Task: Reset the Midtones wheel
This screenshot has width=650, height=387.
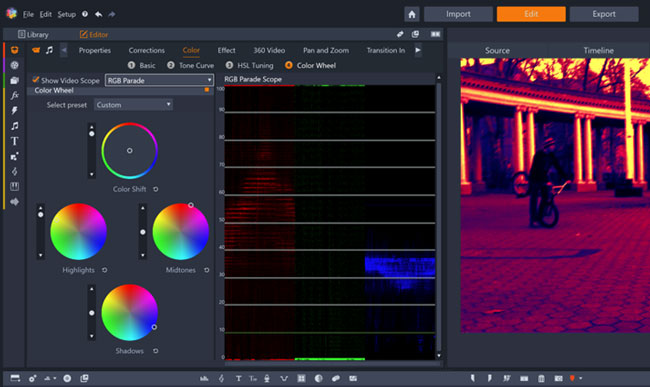Action: [206, 270]
